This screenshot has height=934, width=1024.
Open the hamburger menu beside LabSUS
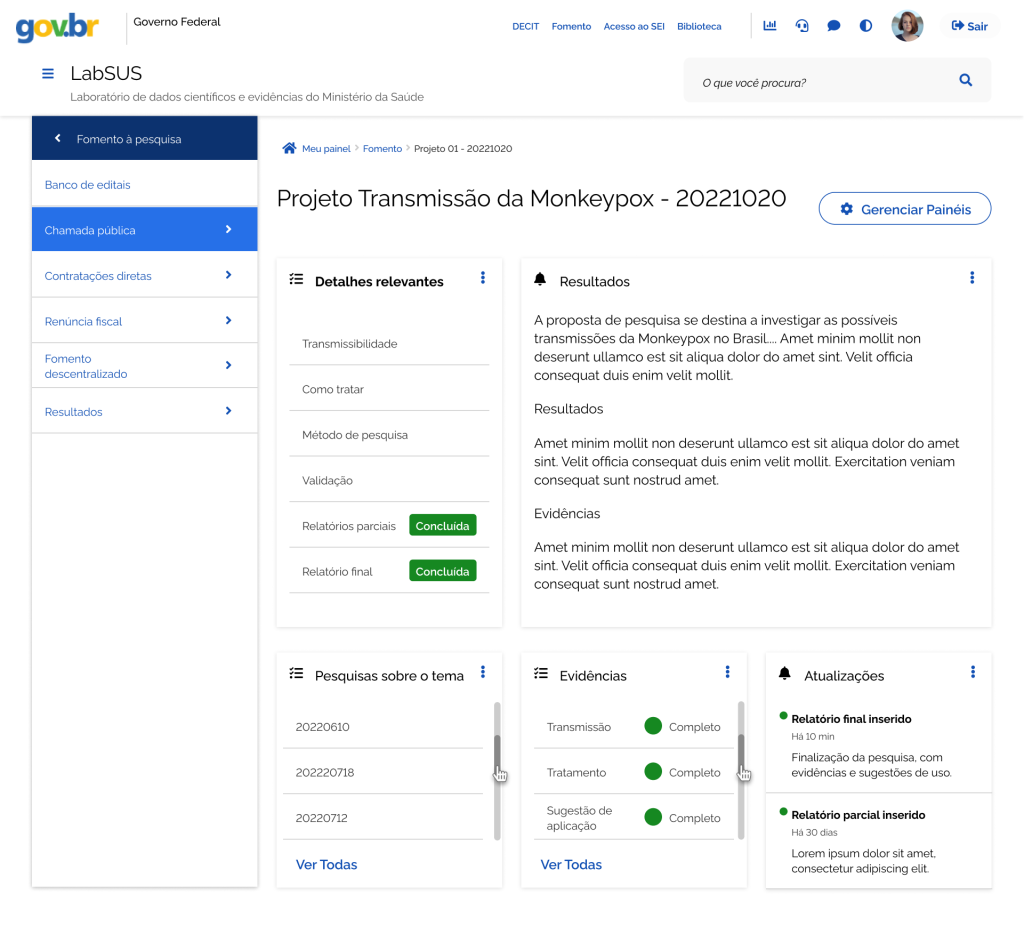pos(47,74)
